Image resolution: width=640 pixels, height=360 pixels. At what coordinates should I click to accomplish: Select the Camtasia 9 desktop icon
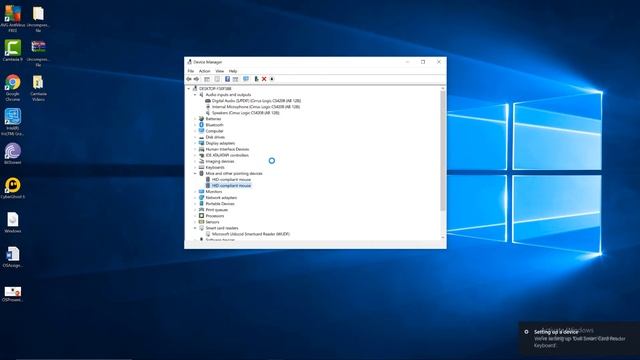click(13, 51)
